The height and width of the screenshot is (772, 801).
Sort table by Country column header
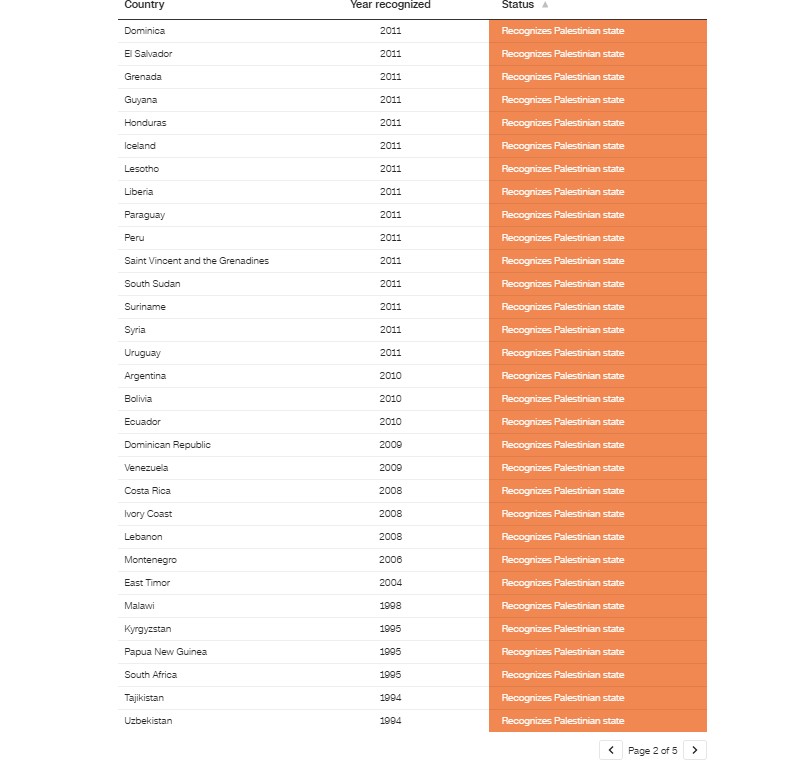click(144, 5)
